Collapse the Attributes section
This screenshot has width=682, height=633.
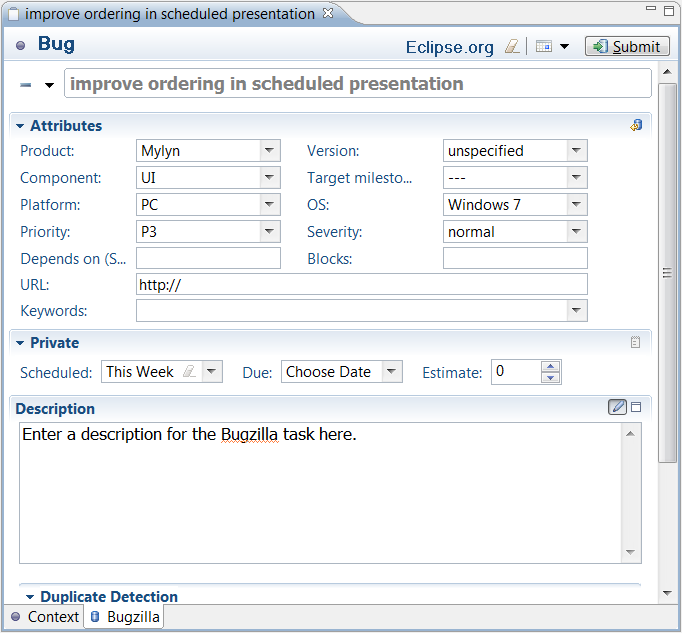[x=20, y=126]
